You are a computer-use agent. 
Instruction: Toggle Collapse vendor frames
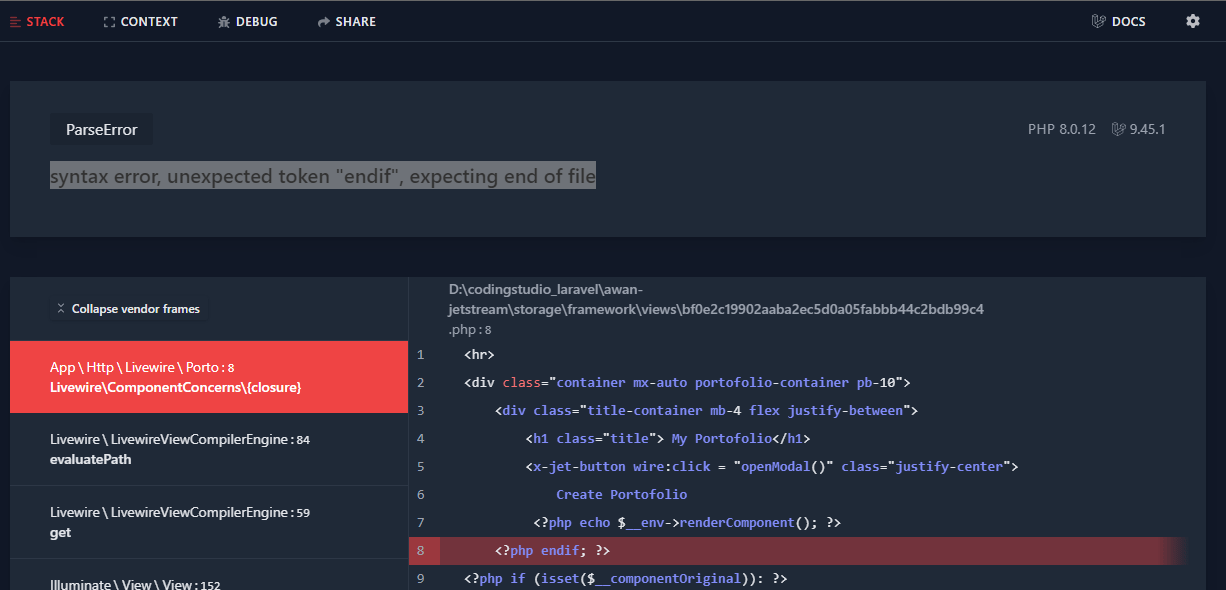(130, 308)
